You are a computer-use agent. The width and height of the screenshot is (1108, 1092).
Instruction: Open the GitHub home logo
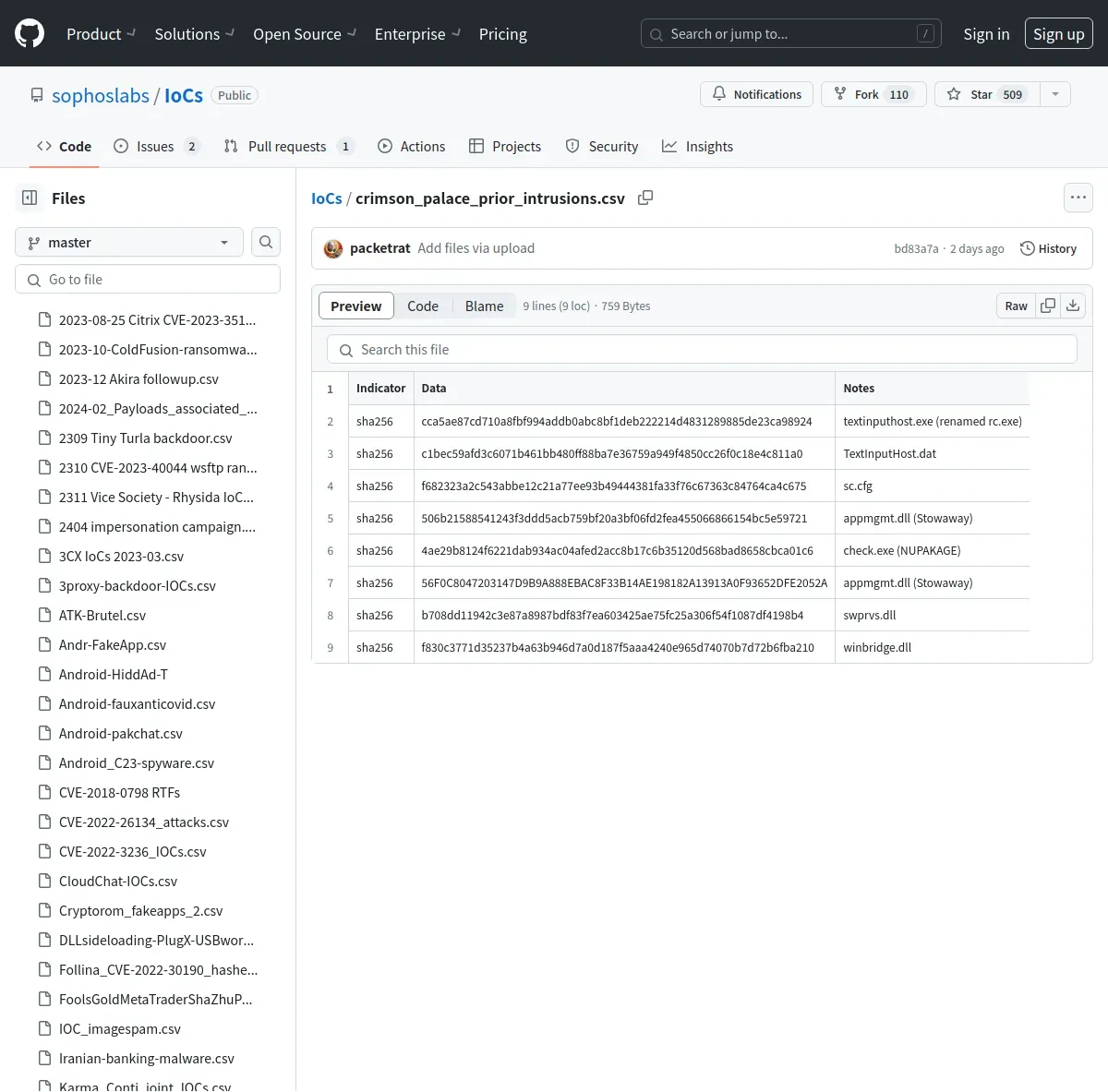point(30,34)
